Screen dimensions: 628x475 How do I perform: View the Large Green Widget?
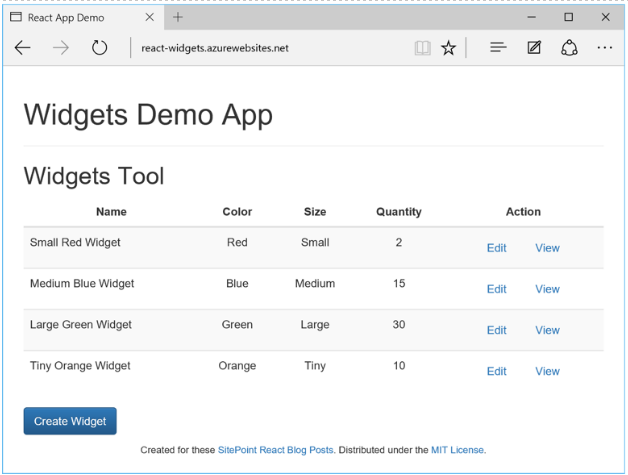coord(547,330)
